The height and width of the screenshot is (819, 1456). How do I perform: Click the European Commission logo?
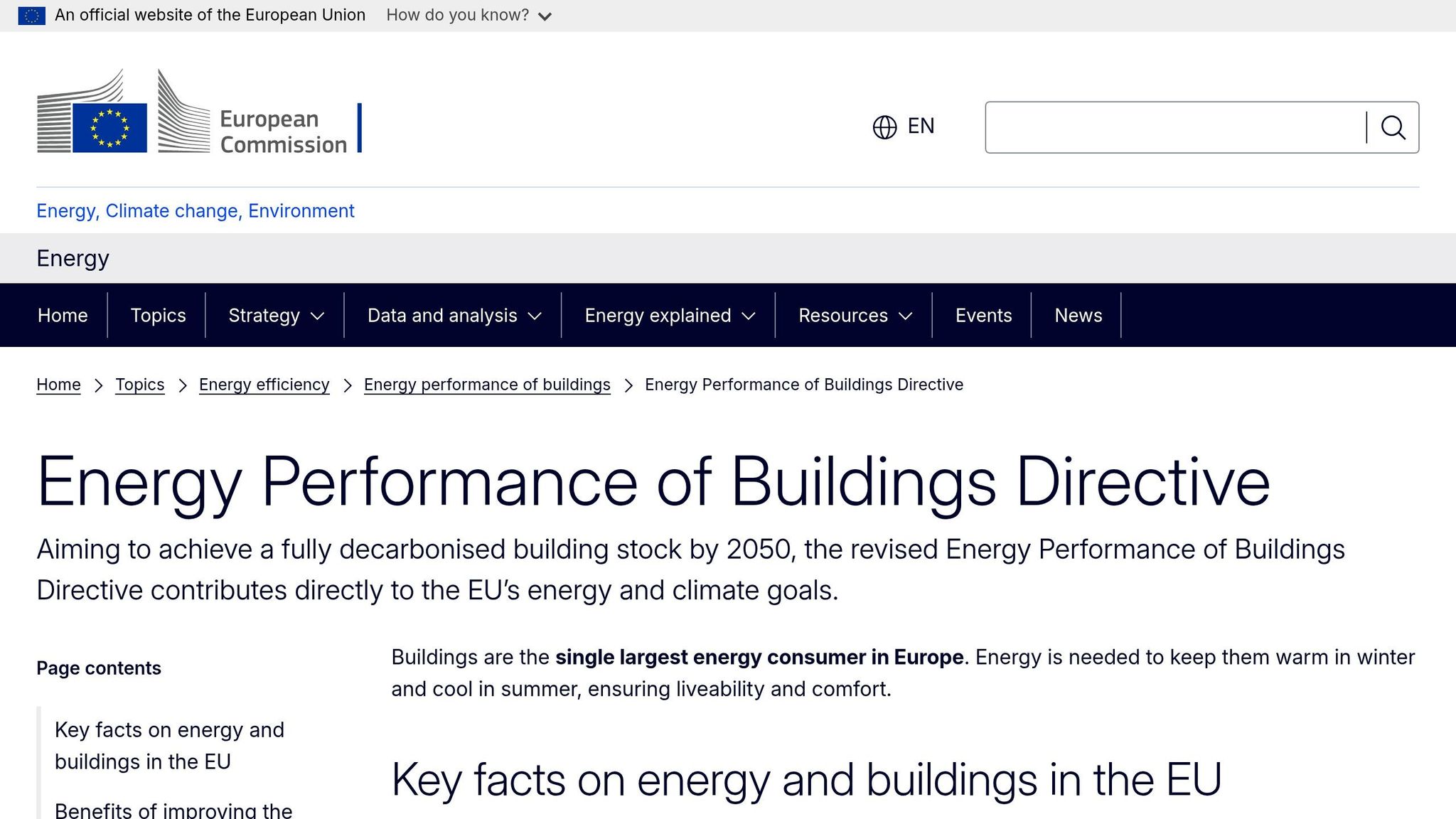(199, 117)
